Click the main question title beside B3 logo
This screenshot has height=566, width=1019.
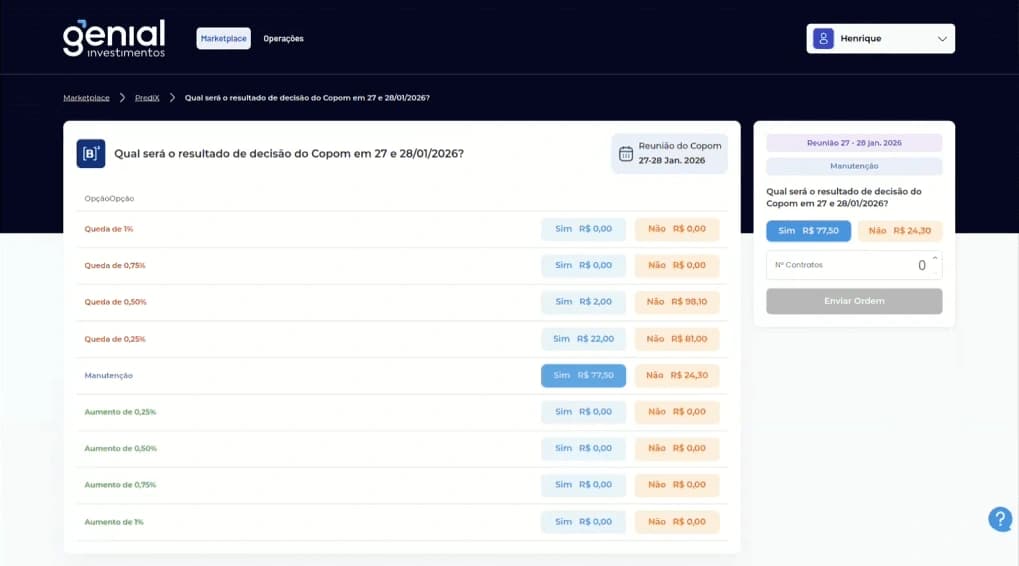pyautogui.click(x=289, y=154)
